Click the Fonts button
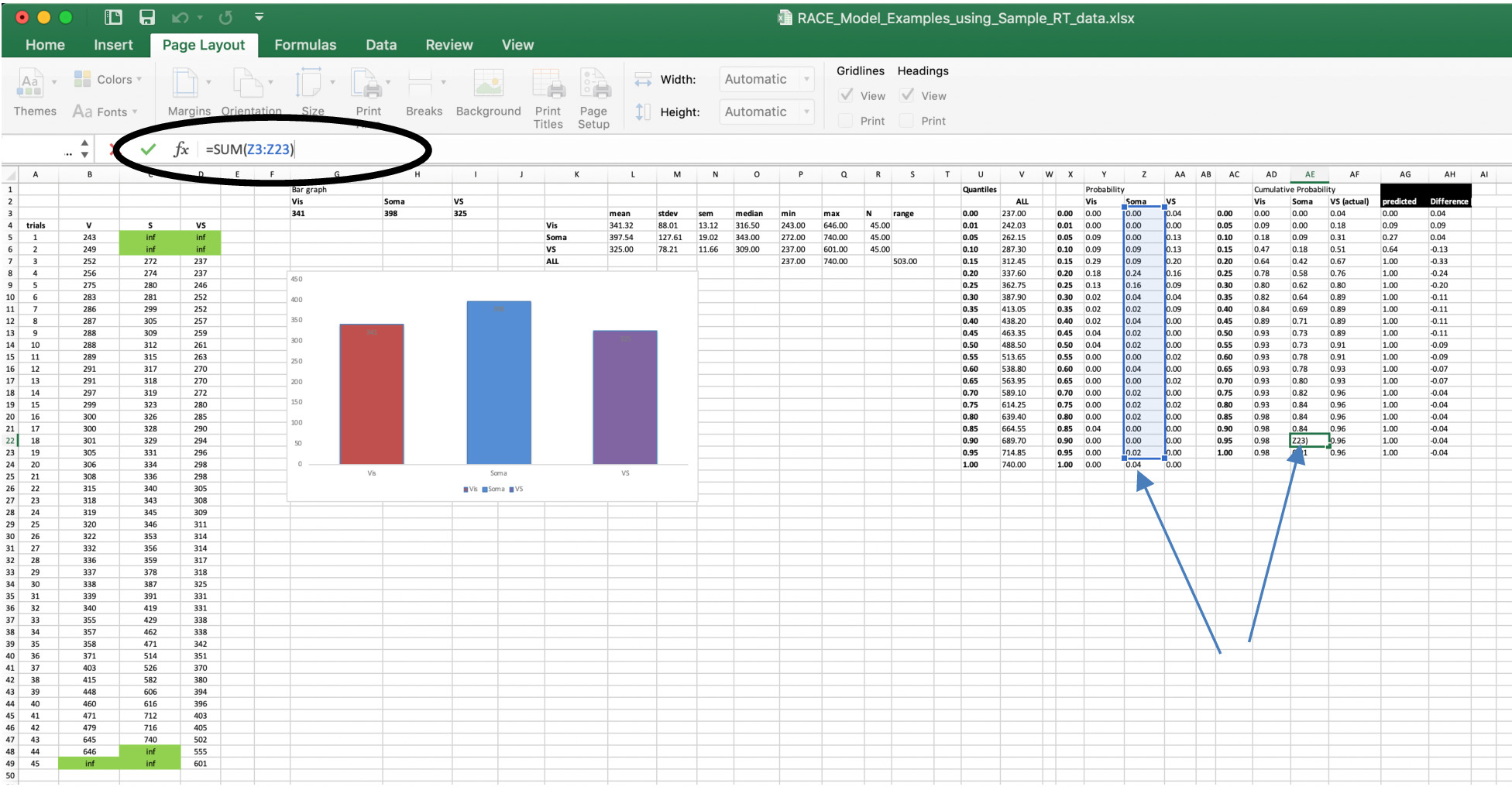Screen dimensions: 1512x787 105,112
